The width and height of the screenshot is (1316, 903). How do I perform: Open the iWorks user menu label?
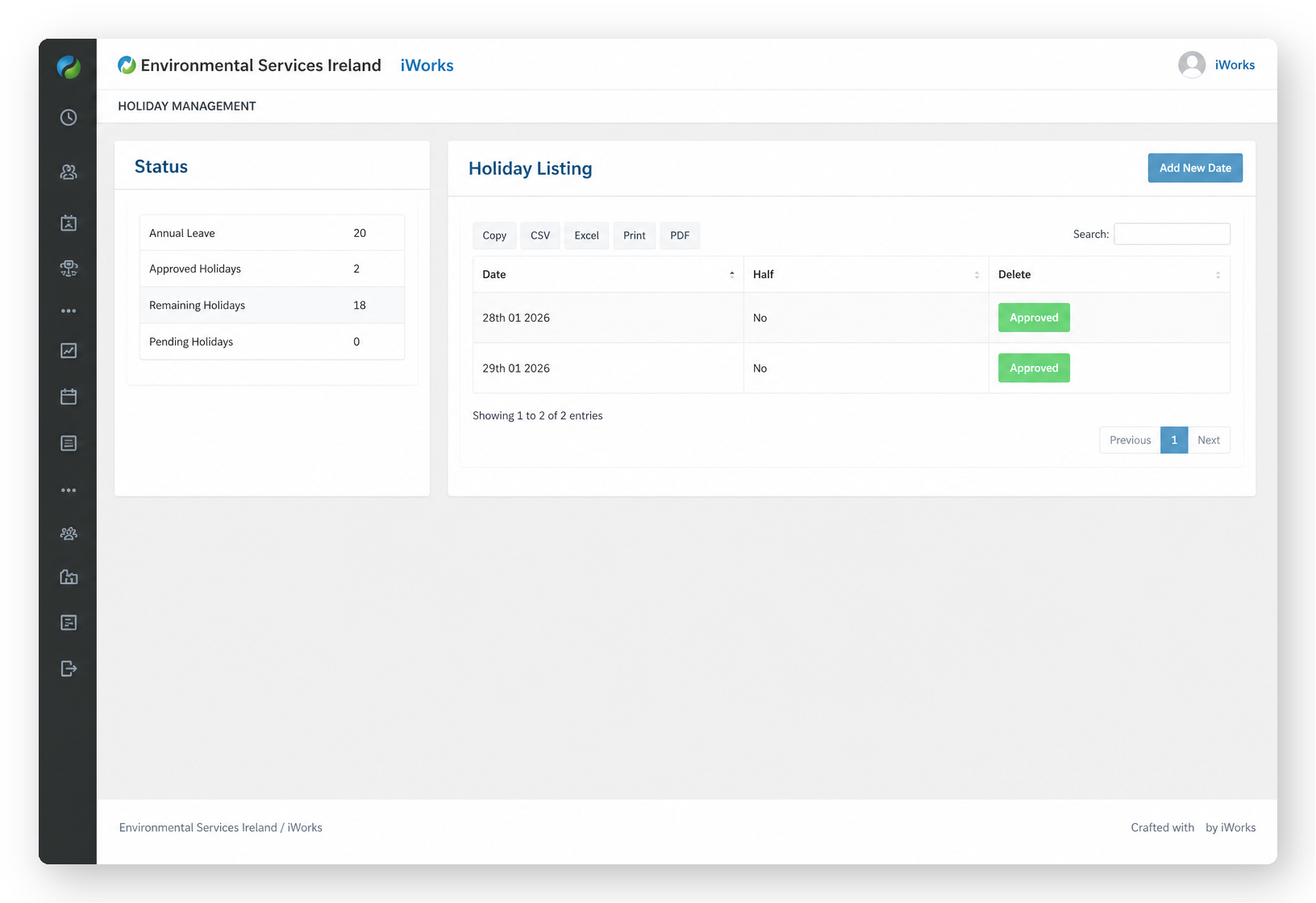(1235, 64)
